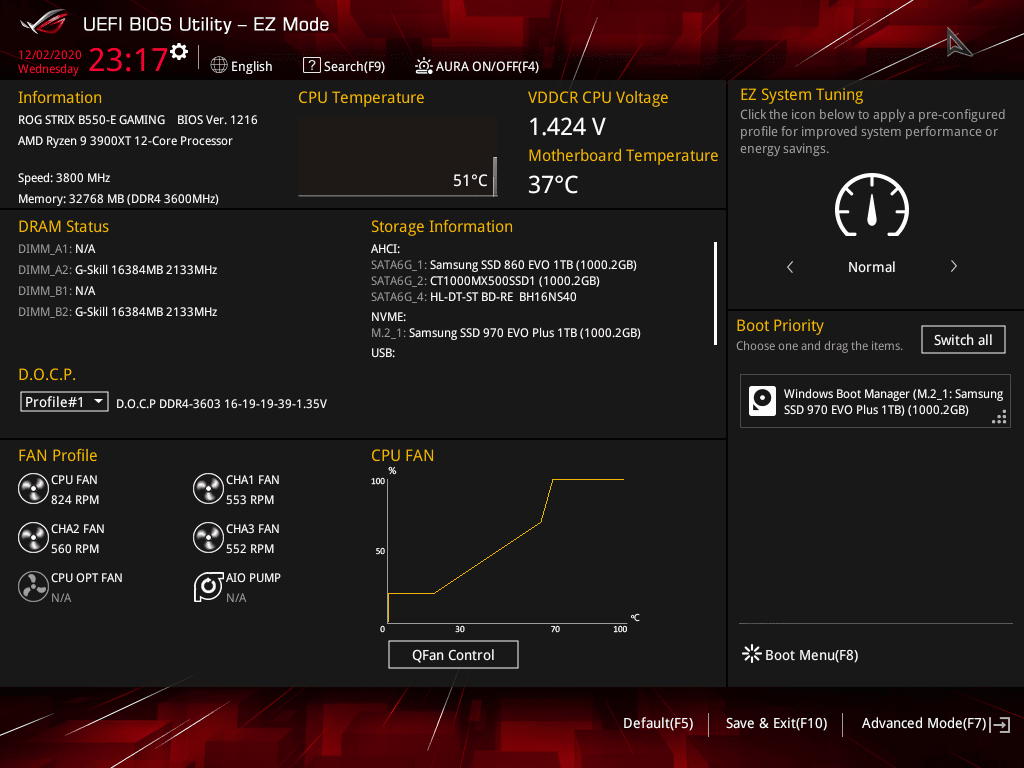This screenshot has height=768, width=1024.
Task: Click DIMM_A2 G-Skill 16384MB entry
Action: [118, 270]
